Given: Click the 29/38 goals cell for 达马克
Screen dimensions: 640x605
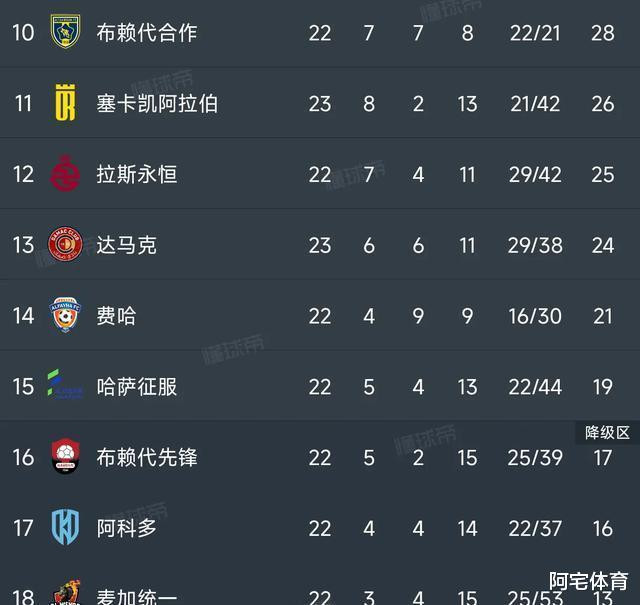Looking at the screenshot, I should (x=535, y=245).
